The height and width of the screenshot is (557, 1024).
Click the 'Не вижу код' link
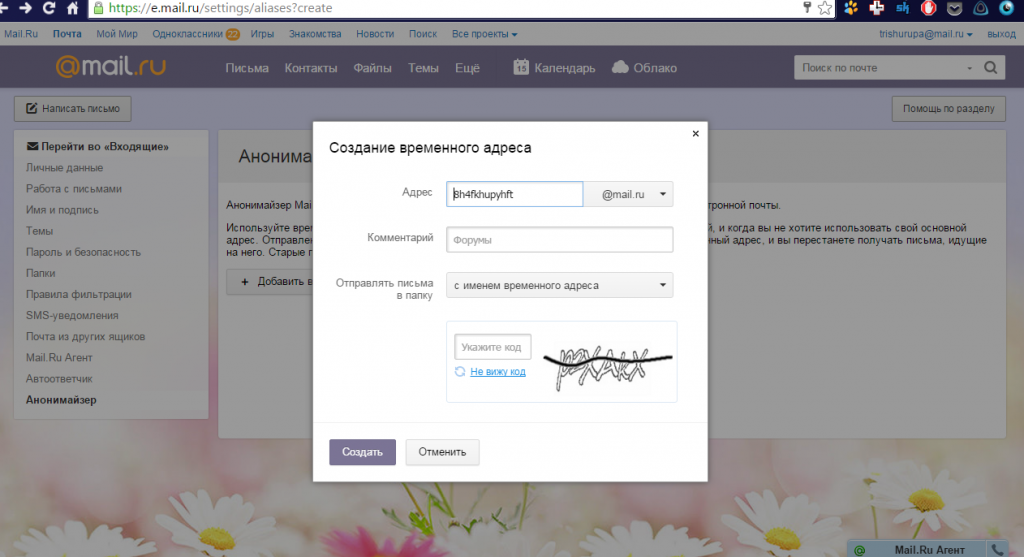pyautogui.click(x=498, y=371)
